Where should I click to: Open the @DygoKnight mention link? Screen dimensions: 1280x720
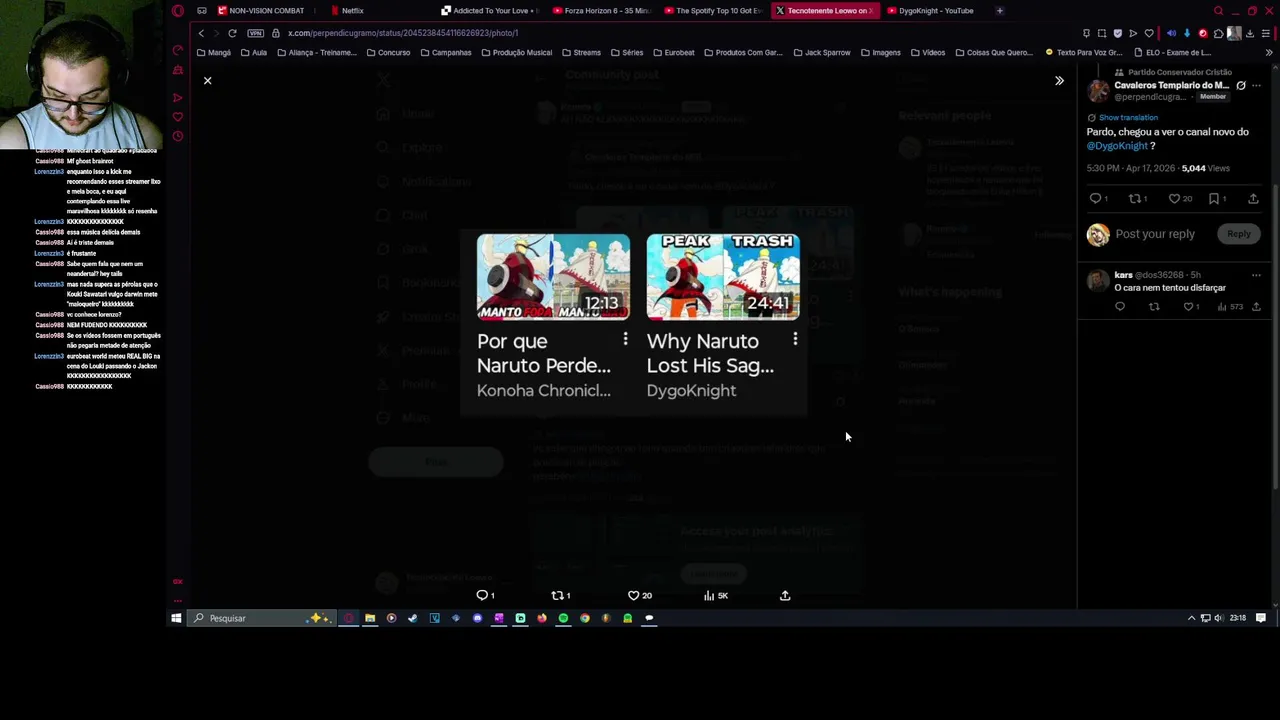[x=1117, y=146]
